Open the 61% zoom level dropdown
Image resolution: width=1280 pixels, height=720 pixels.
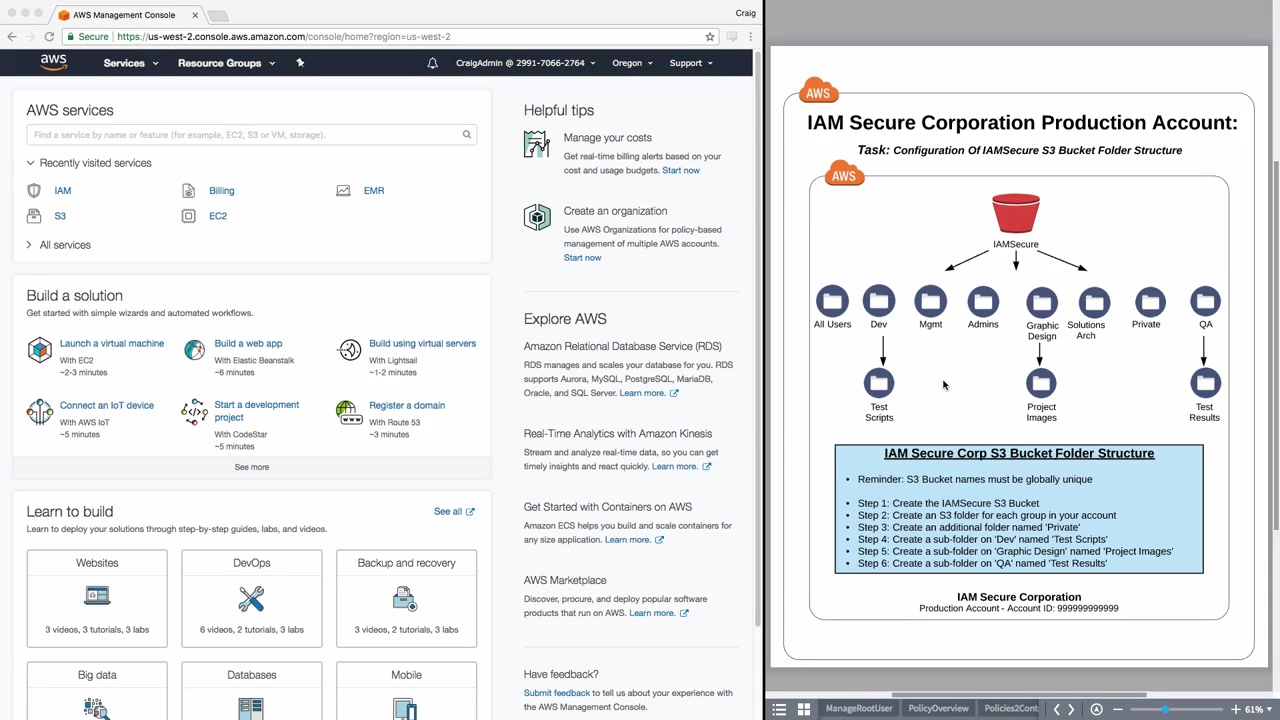(1257, 709)
